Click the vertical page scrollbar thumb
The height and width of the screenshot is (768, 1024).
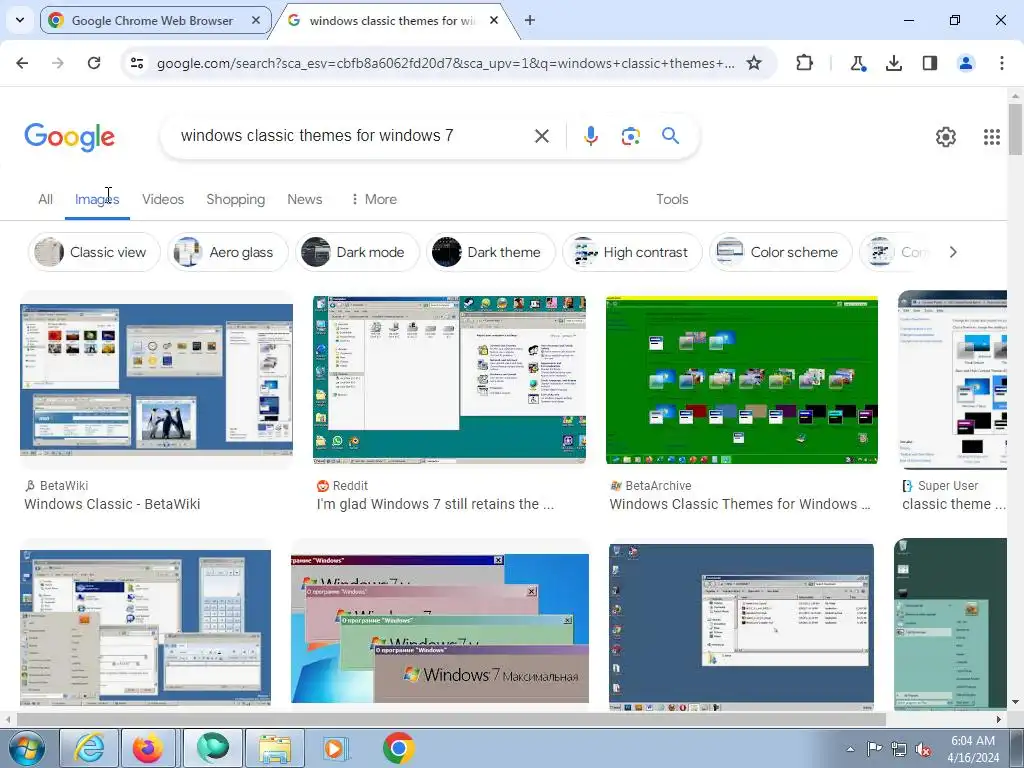(1016, 129)
